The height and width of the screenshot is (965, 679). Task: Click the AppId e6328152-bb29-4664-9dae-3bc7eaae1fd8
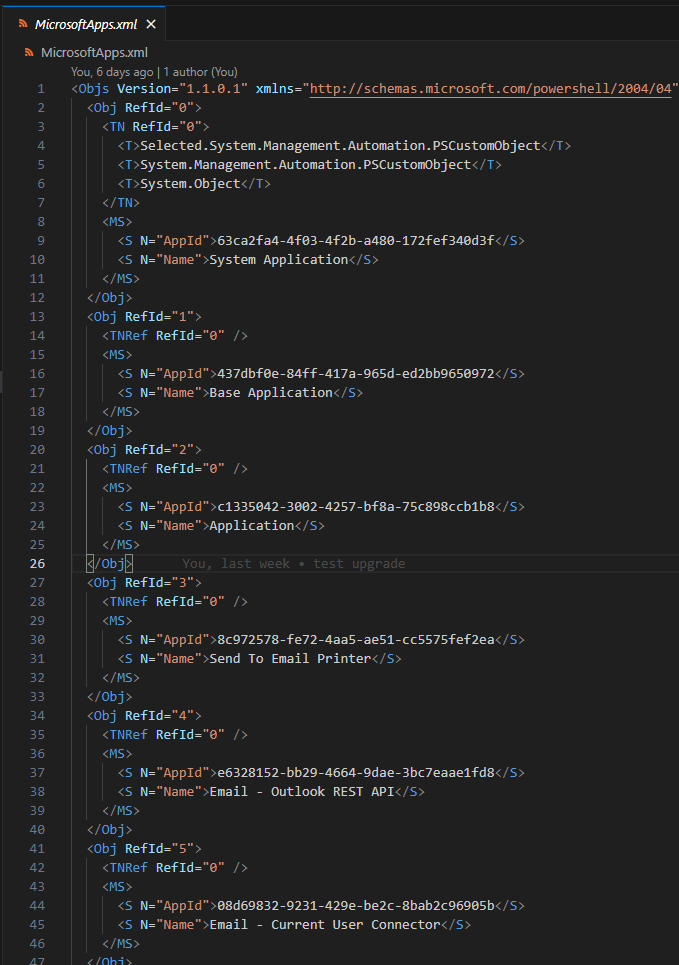coord(356,772)
